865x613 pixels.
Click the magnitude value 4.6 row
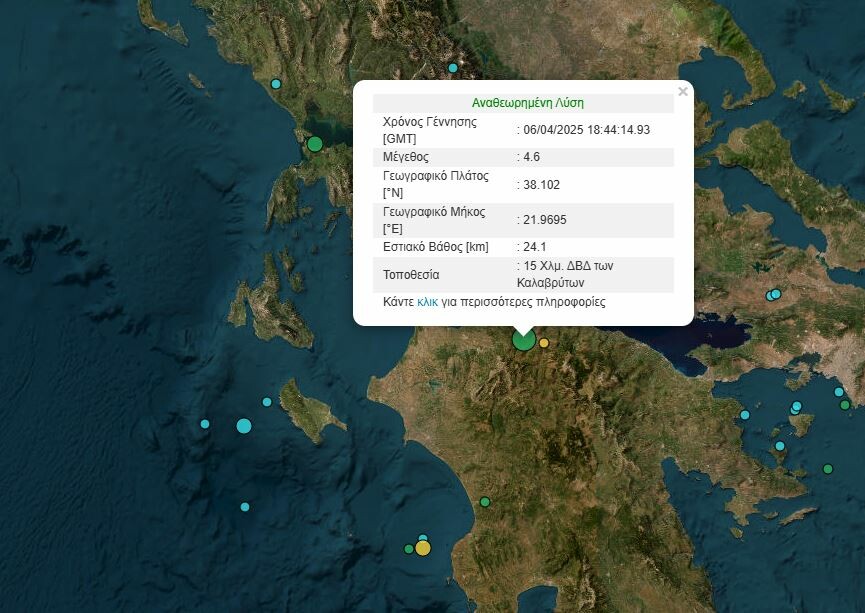pos(523,157)
